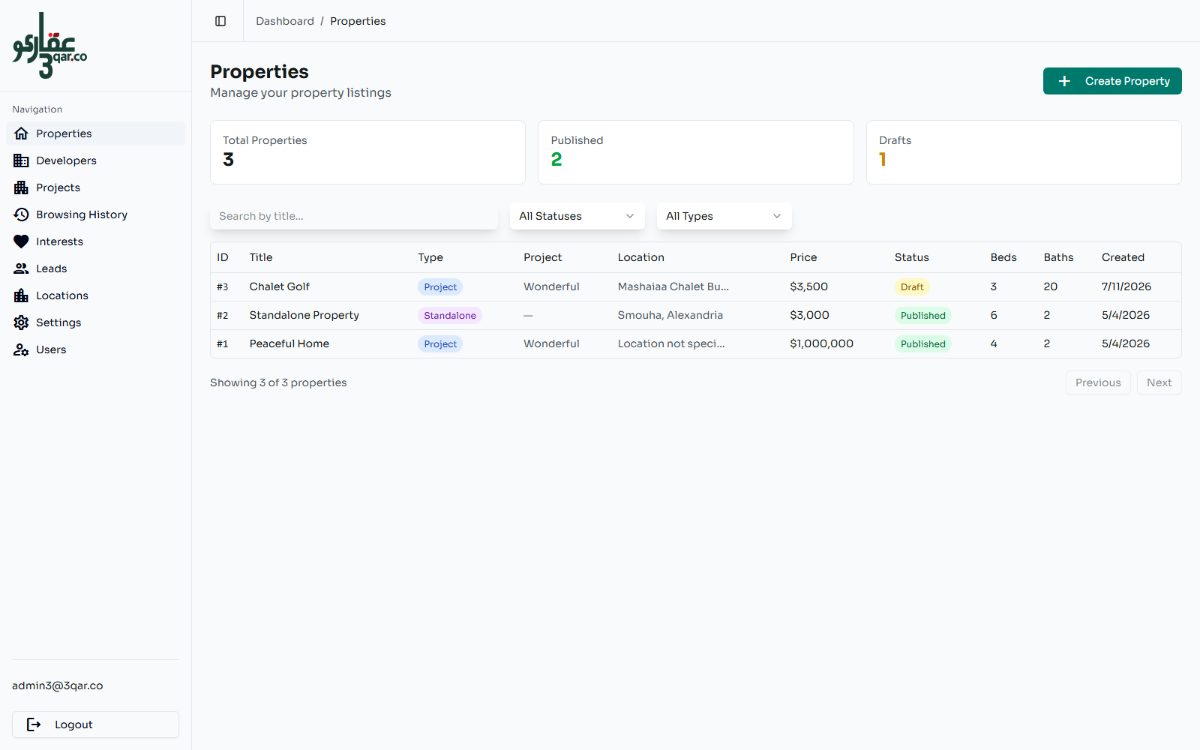Click the Locations city icon
Screen dimensions: 1200x750
click(21, 295)
